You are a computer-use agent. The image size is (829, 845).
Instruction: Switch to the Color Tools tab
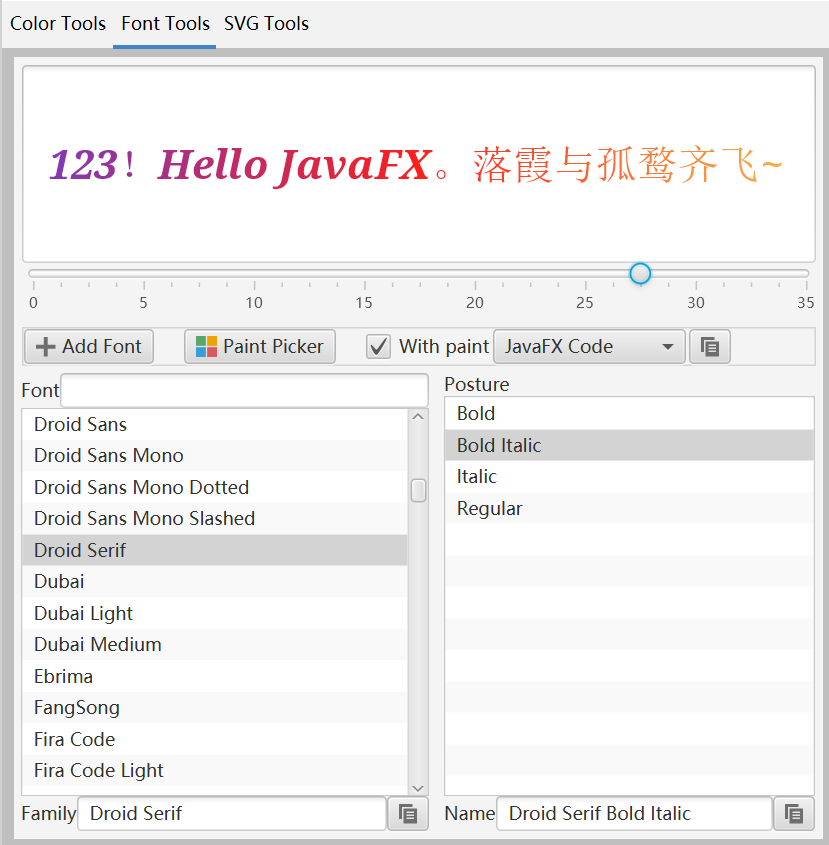pos(58,24)
